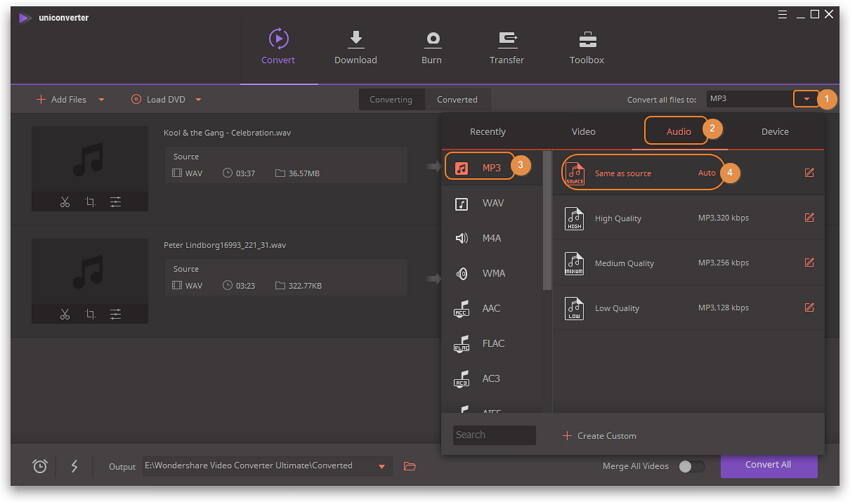
Task: Click file name Peter Lindborg16993_221_31.wav
Action: (225, 245)
